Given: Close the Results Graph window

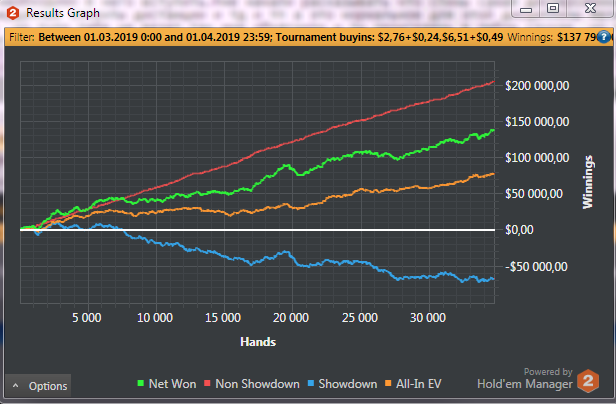Looking at the screenshot, I should coord(590,9).
